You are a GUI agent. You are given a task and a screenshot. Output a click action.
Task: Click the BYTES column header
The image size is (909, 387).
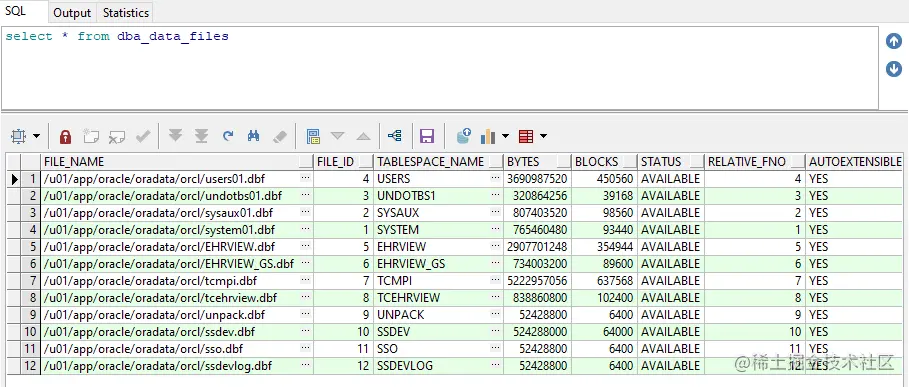pos(523,162)
